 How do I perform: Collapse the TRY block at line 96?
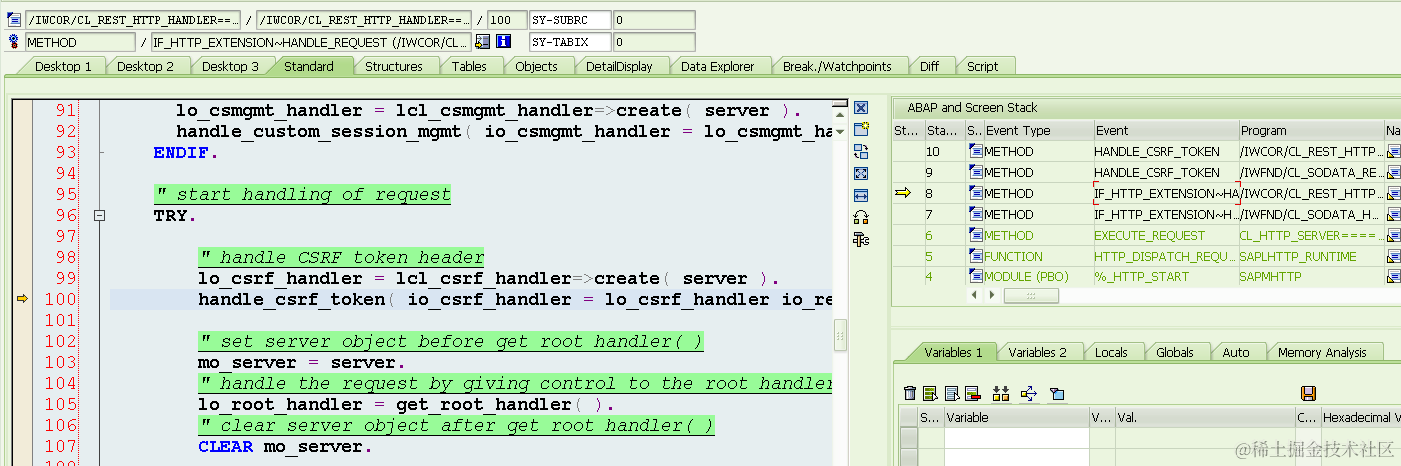coord(99,215)
